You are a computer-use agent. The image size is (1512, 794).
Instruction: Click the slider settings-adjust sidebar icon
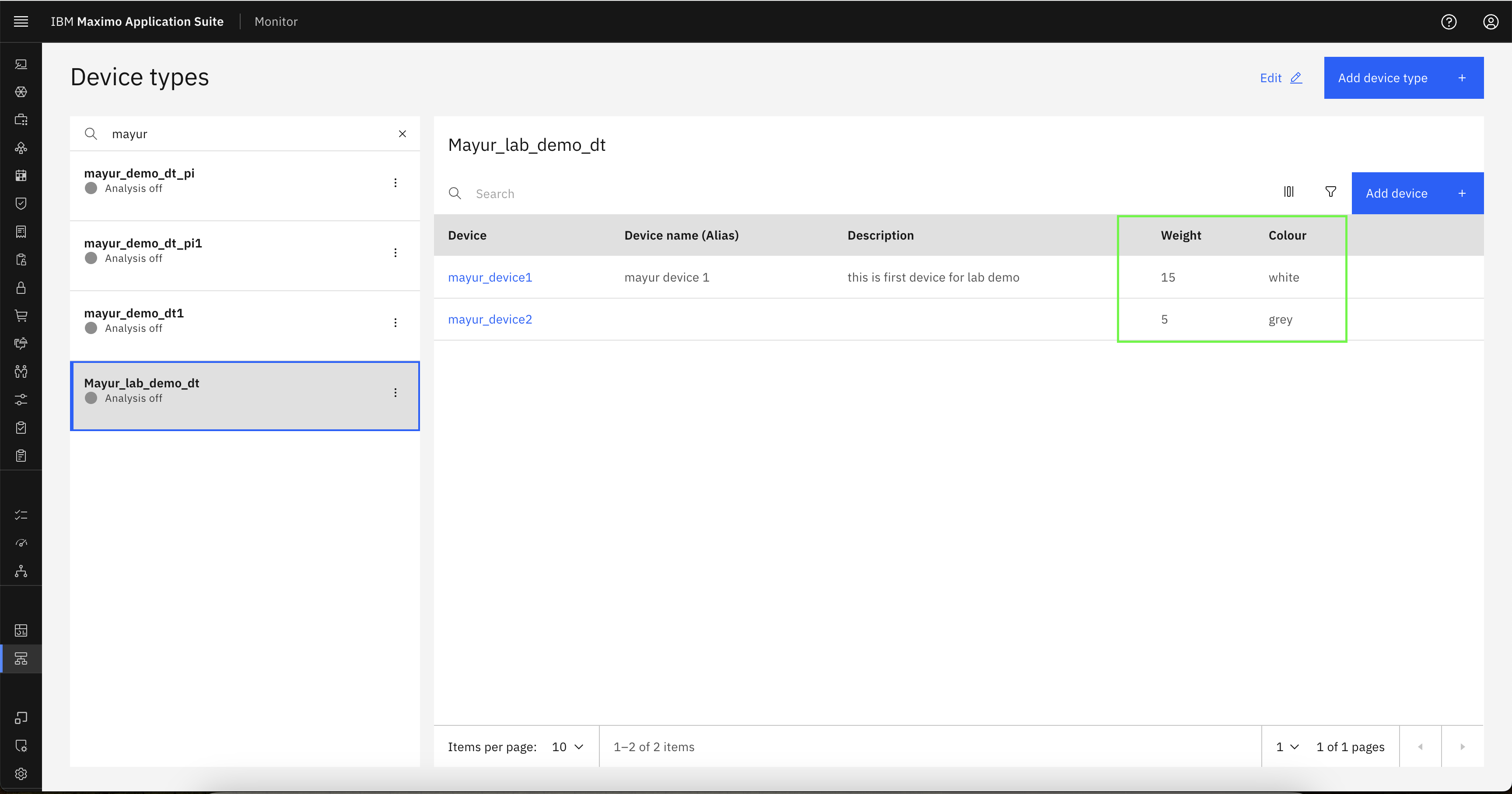coord(21,399)
